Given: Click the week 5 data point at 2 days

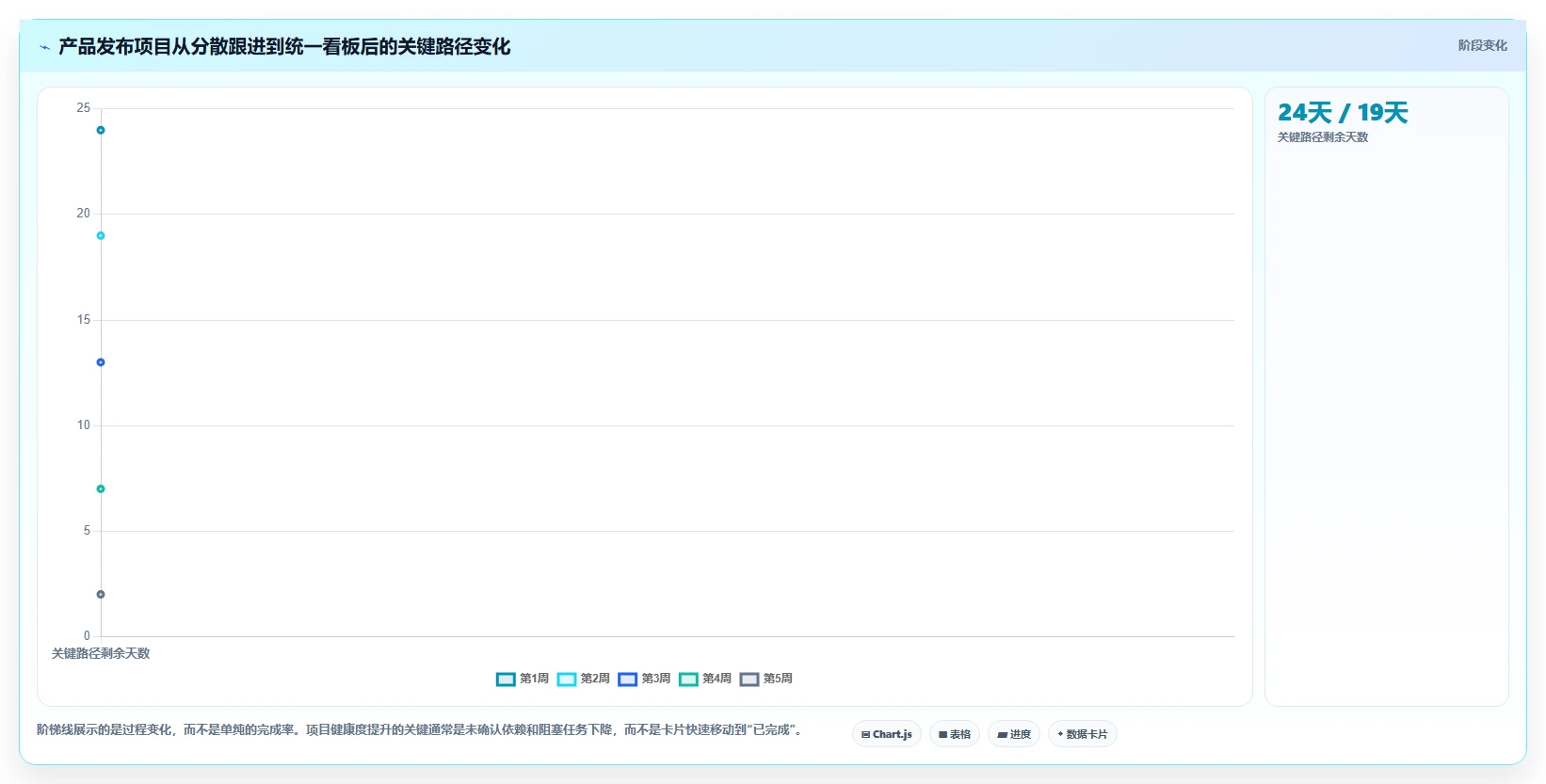Looking at the screenshot, I should (101, 595).
